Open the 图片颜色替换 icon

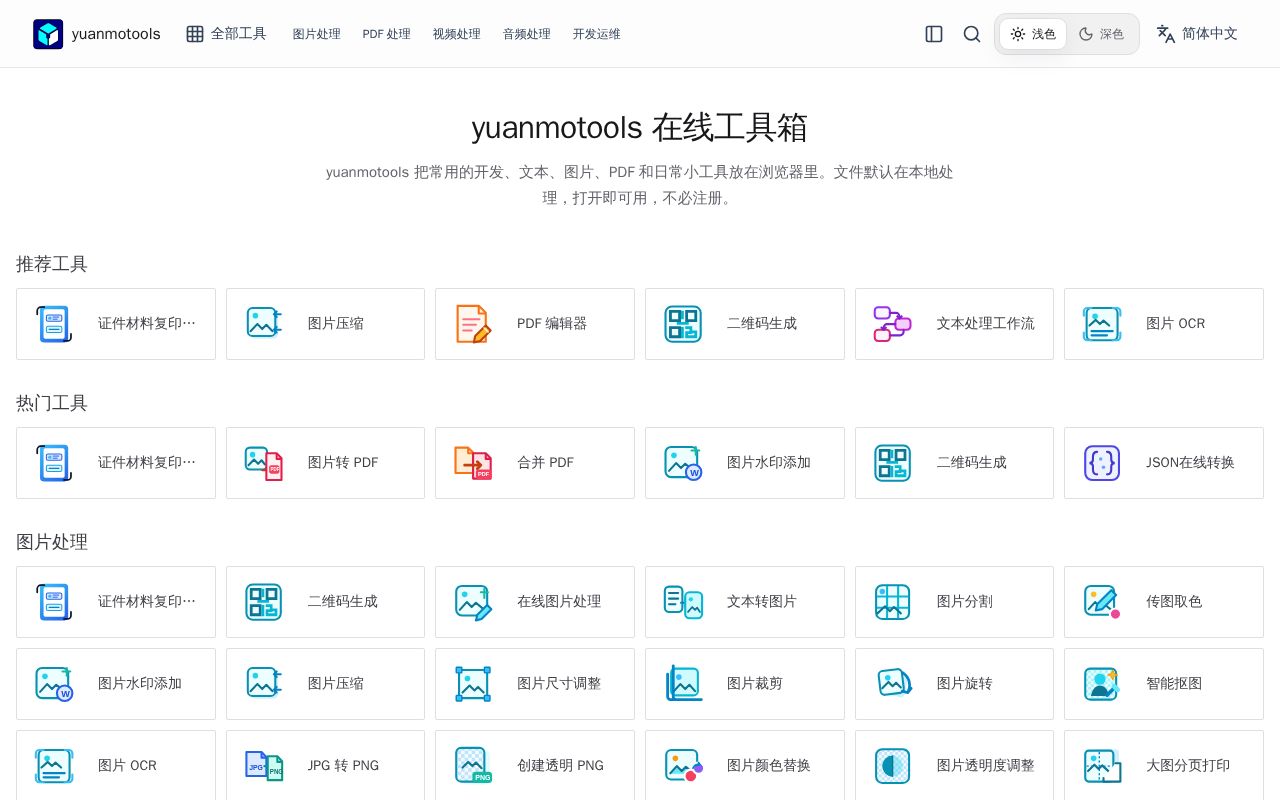click(683, 766)
